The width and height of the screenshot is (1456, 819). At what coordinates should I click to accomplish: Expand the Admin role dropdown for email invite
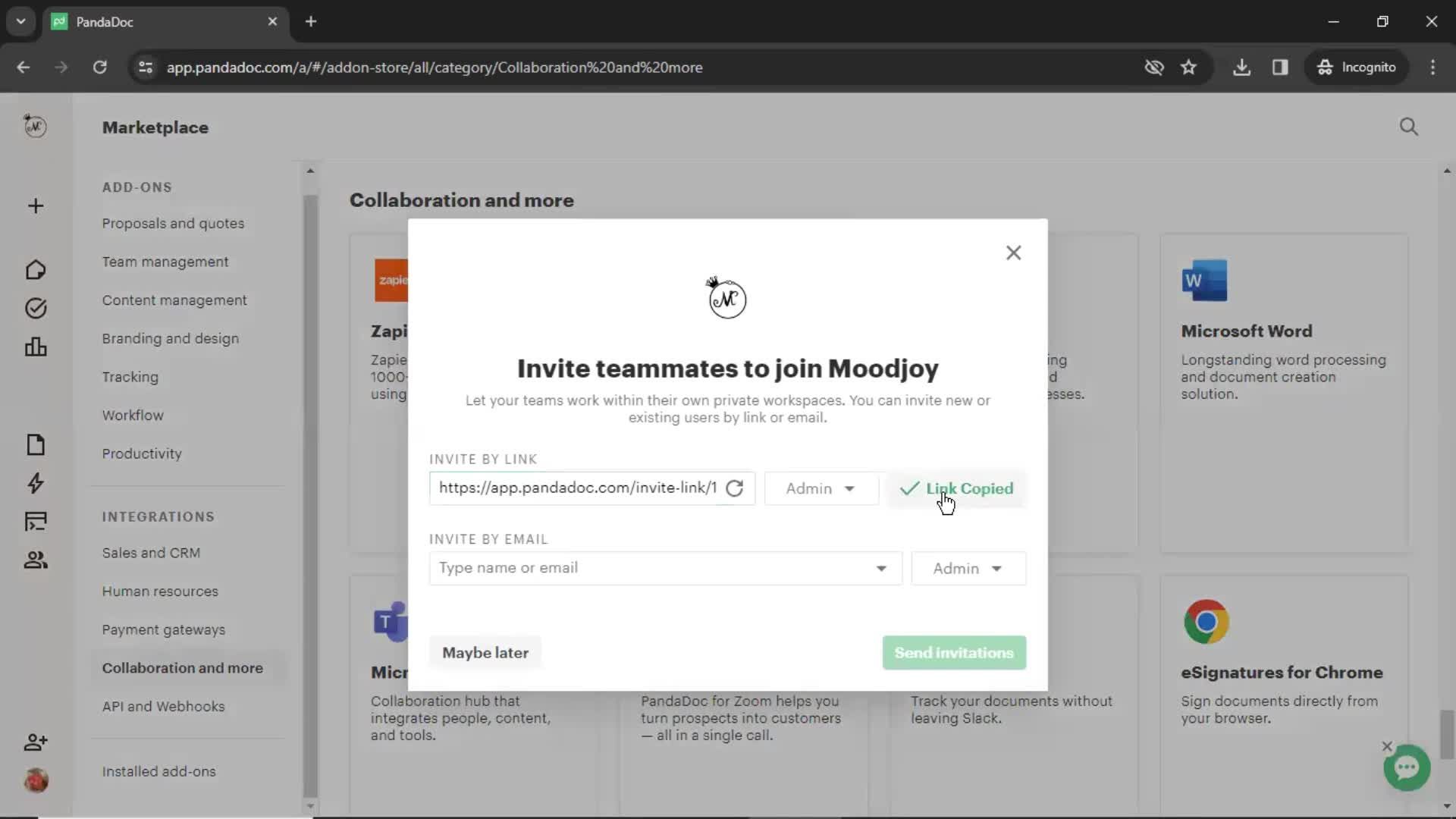(x=967, y=568)
